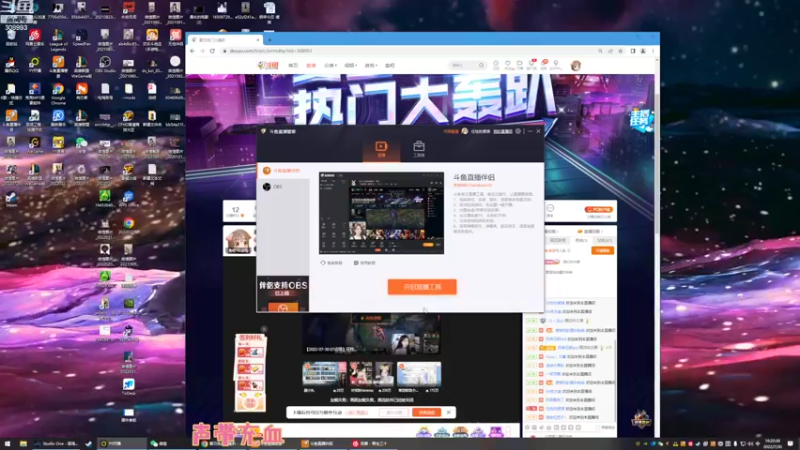The height and width of the screenshot is (450, 800).
Task: Open File Explorer from taskbar
Action: coord(23,444)
